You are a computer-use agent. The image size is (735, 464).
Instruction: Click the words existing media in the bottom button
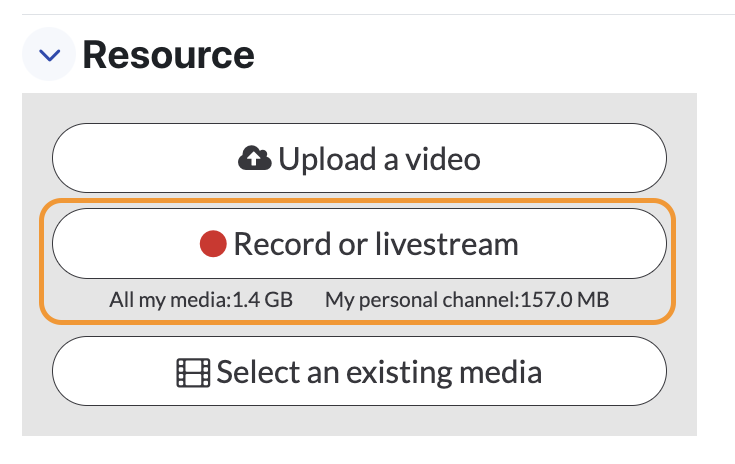coord(444,372)
